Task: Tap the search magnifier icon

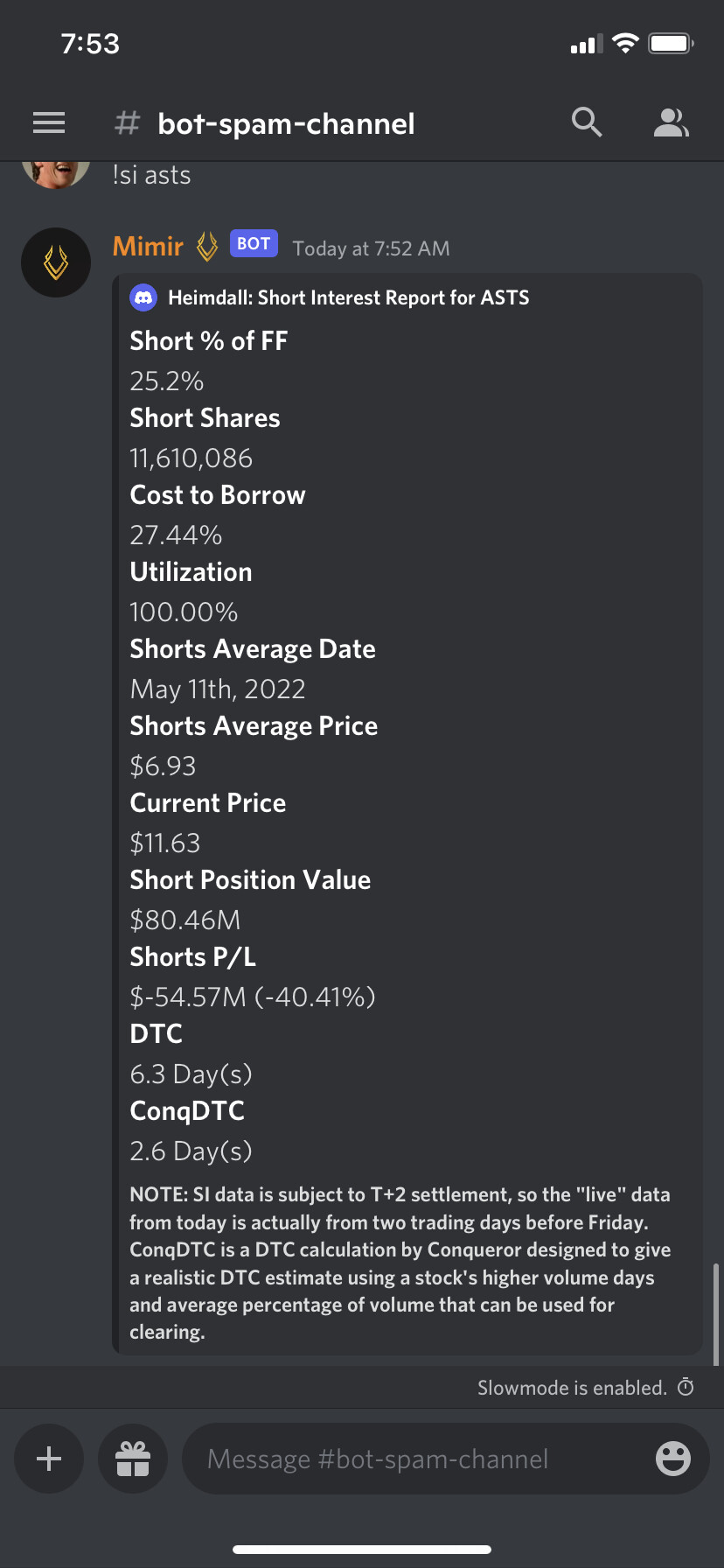Action: [x=587, y=122]
